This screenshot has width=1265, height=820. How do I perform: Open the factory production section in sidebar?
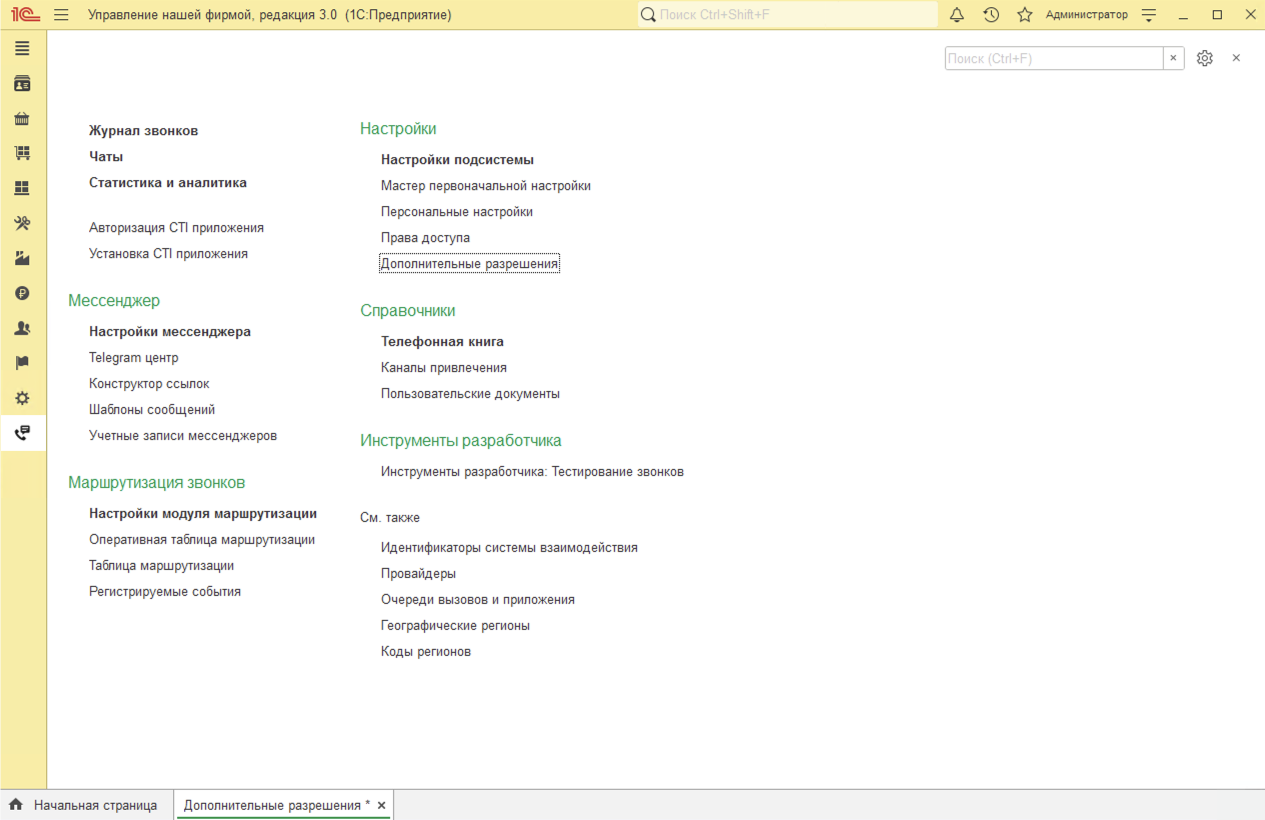pos(22,258)
